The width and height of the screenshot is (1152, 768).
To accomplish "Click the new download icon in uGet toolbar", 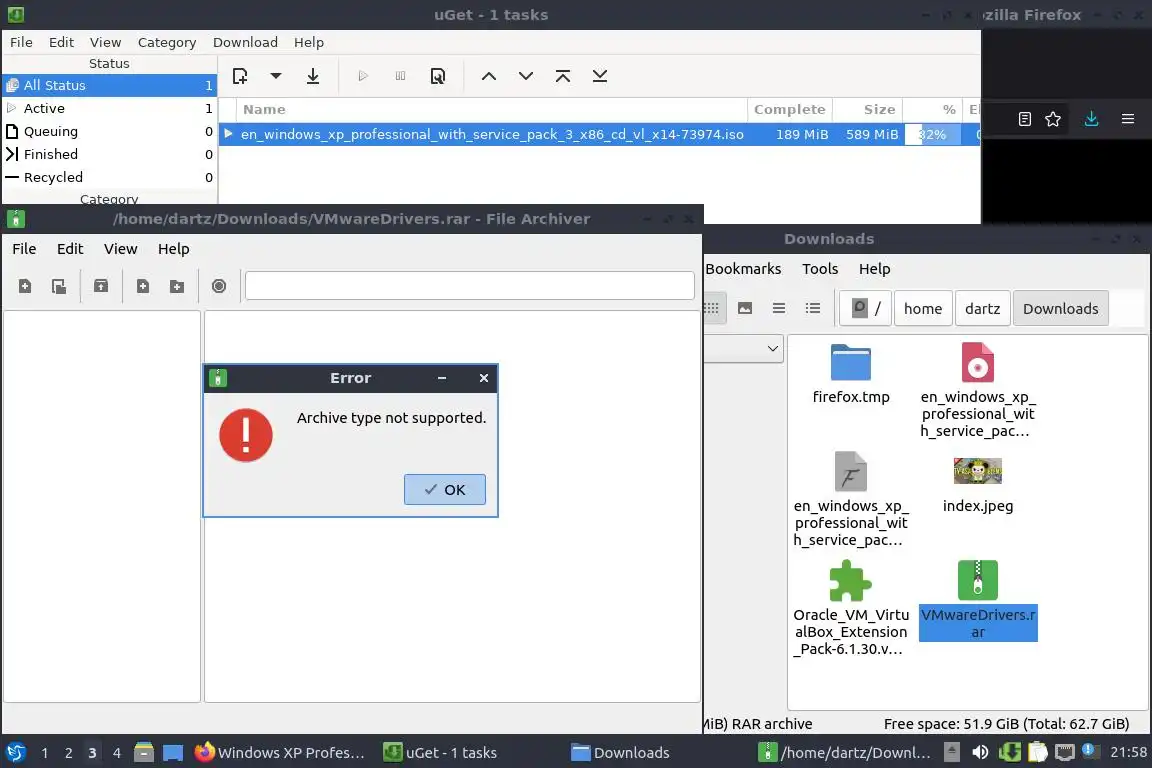I will 240,76.
